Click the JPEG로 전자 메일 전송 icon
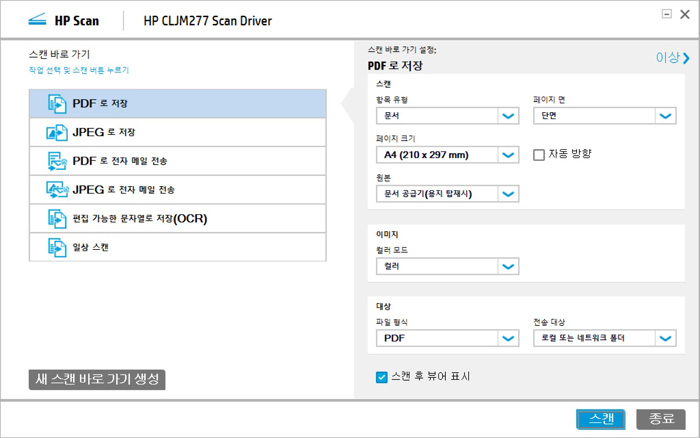The height and width of the screenshot is (438, 700). pos(55,190)
